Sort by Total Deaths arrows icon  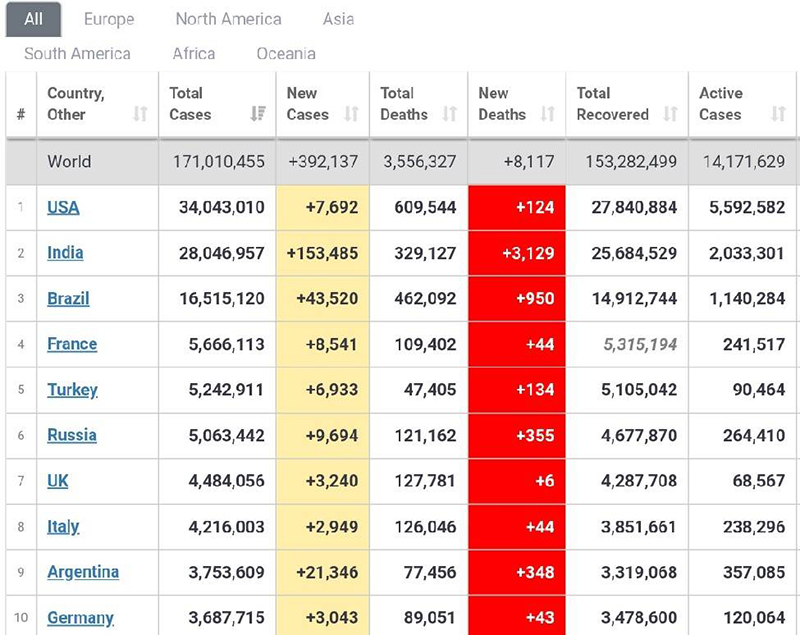coord(450,114)
